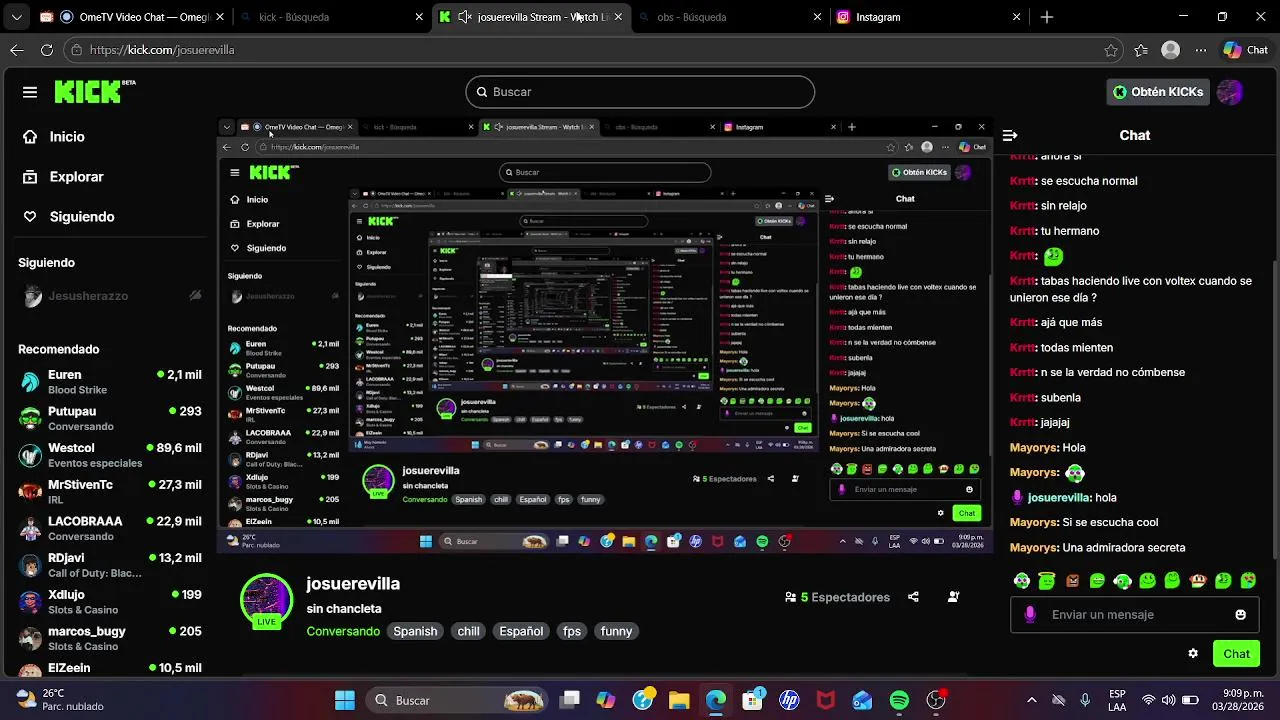
Task: Open LACOBRAAA's channel in the sidebar
Action: pos(110,528)
